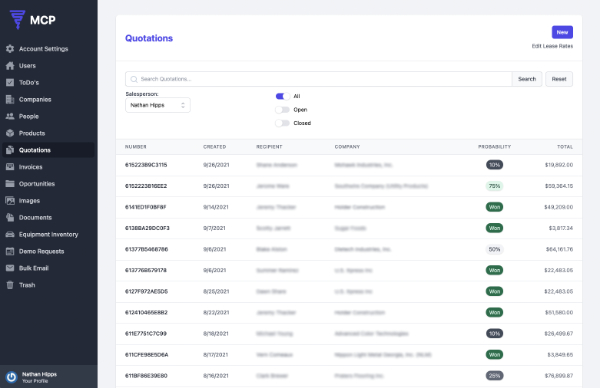Click the People group icon
This screenshot has width=600, height=388.
10,116
